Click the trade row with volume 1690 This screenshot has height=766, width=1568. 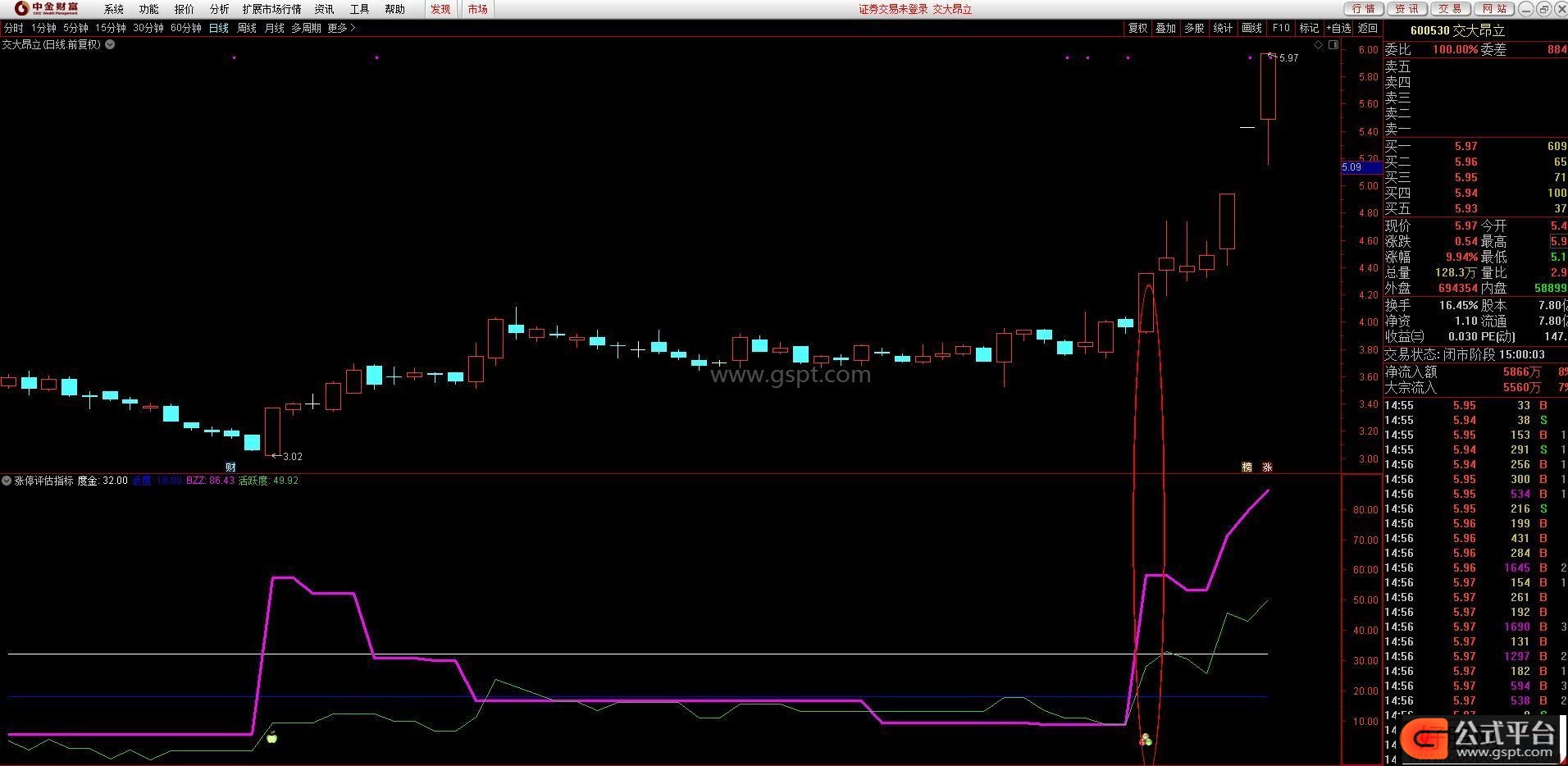pos(1475,627)
